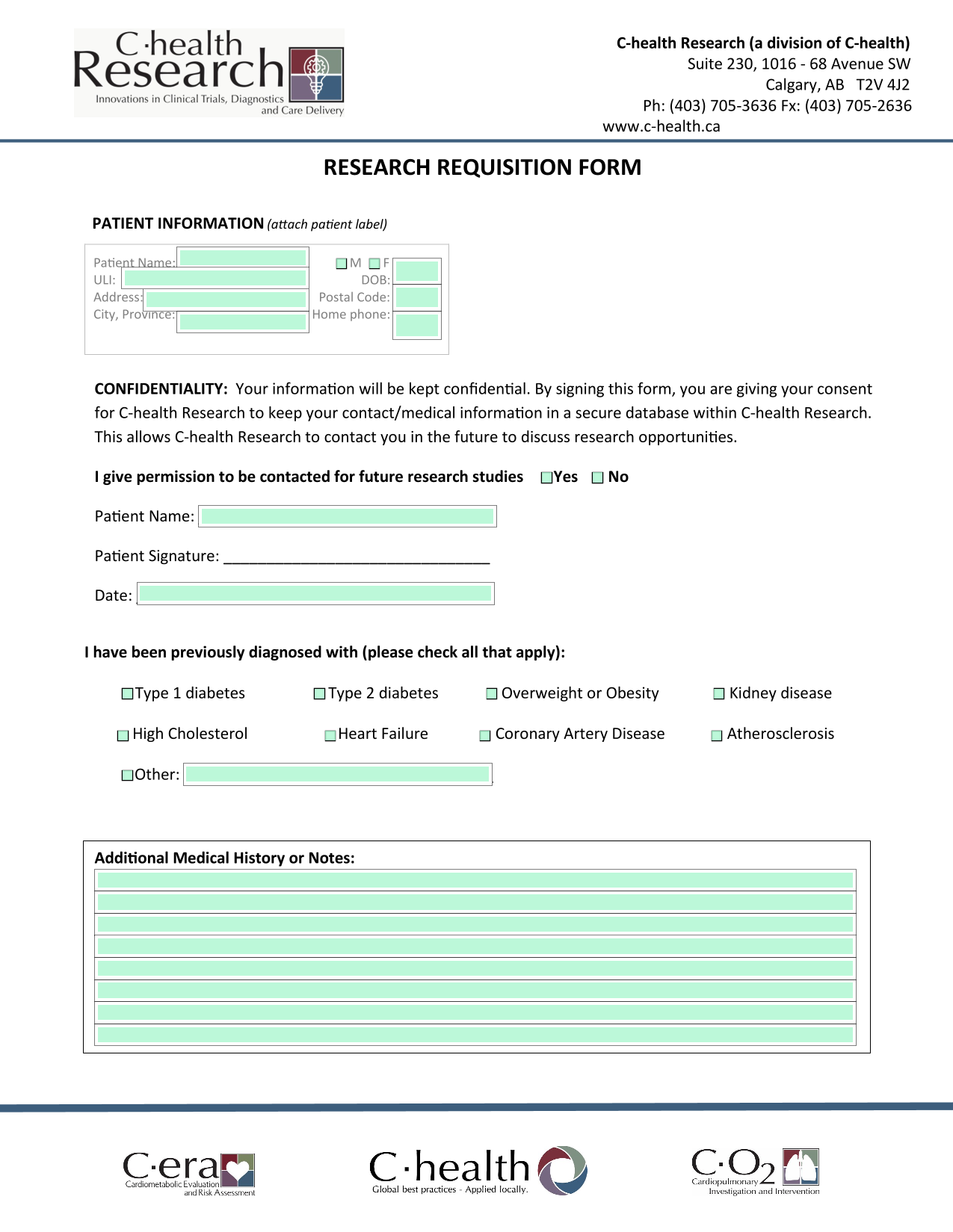This screenshot has height=1232, width=953.
Task: Click the "PATIENT INFORMATION" heading
Action: pos(178,223)
